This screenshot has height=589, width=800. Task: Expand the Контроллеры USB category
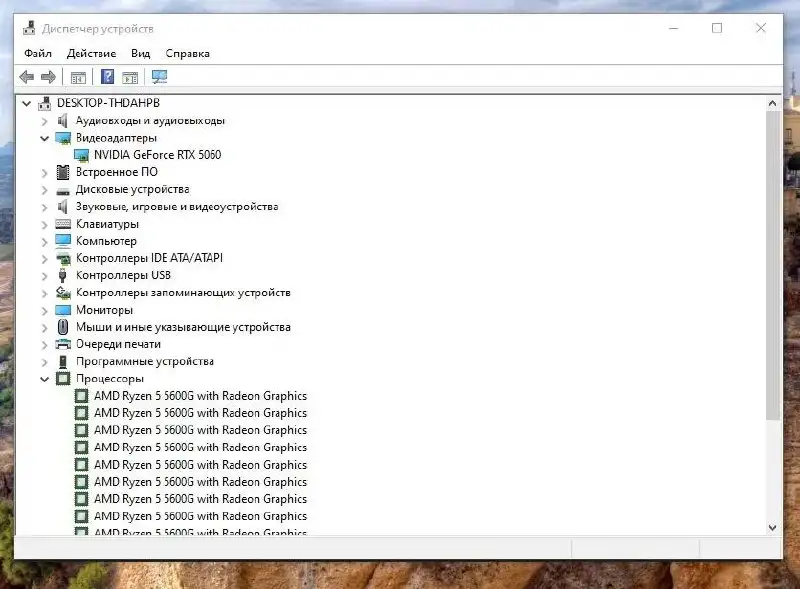click(x=44, y=276)
